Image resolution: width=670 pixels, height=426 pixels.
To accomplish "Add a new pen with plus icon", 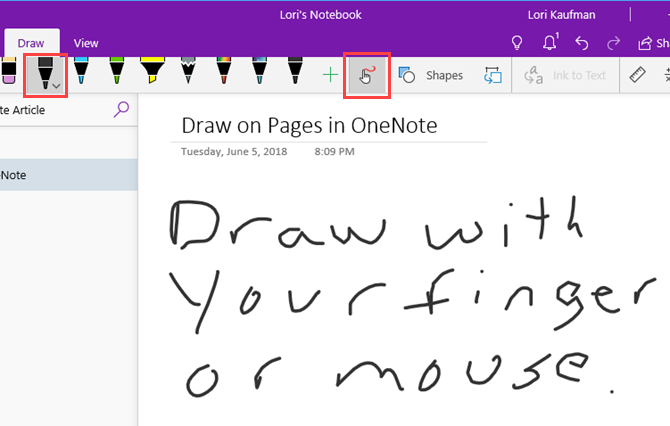I will click(330, 75).
